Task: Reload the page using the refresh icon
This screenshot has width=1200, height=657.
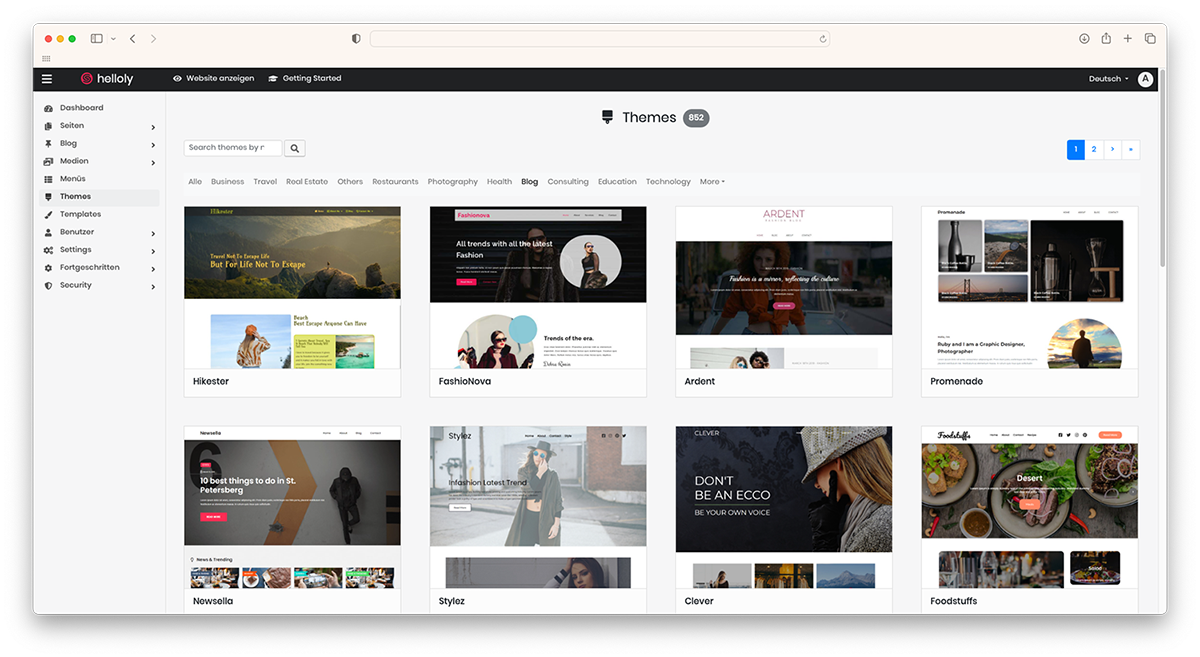Action: point(823,39)
